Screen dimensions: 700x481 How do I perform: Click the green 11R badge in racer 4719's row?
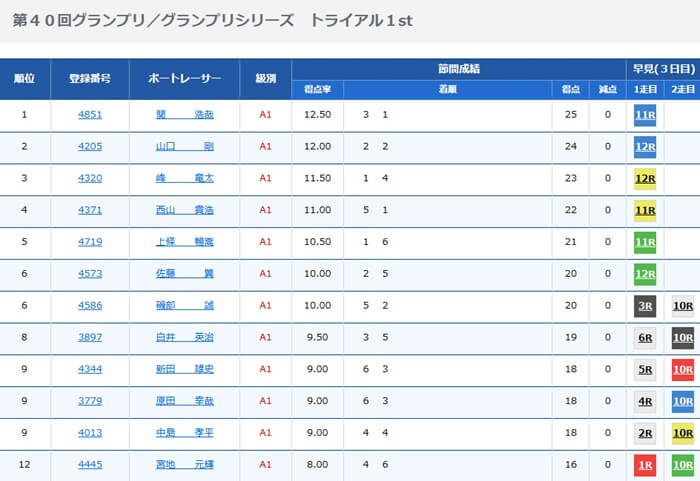pyautogui.click(x=645, y=243)
